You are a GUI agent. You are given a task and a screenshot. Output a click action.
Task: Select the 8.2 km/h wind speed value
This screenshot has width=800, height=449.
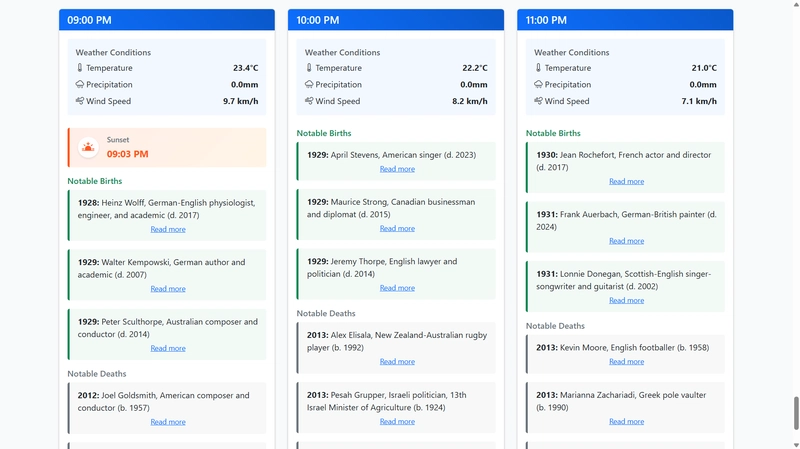click(x=469, y=101)
